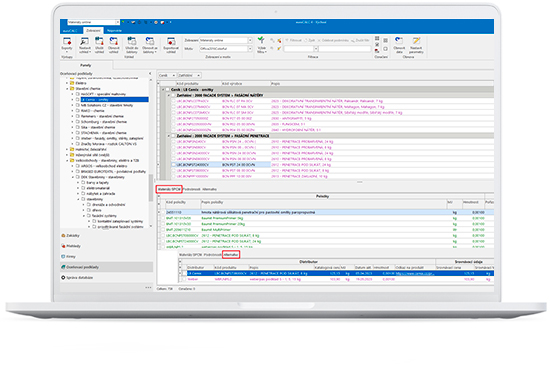Tick the FASÁDNÍ PENETRACE group checkbox
550x382 pixels.
[173, 136]
